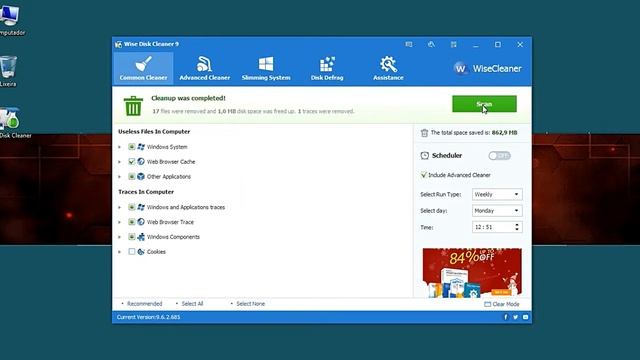Expand the Windows Components item
This screenshot has height=360, width=640.
pyautogui.click(x=120, y=237)
